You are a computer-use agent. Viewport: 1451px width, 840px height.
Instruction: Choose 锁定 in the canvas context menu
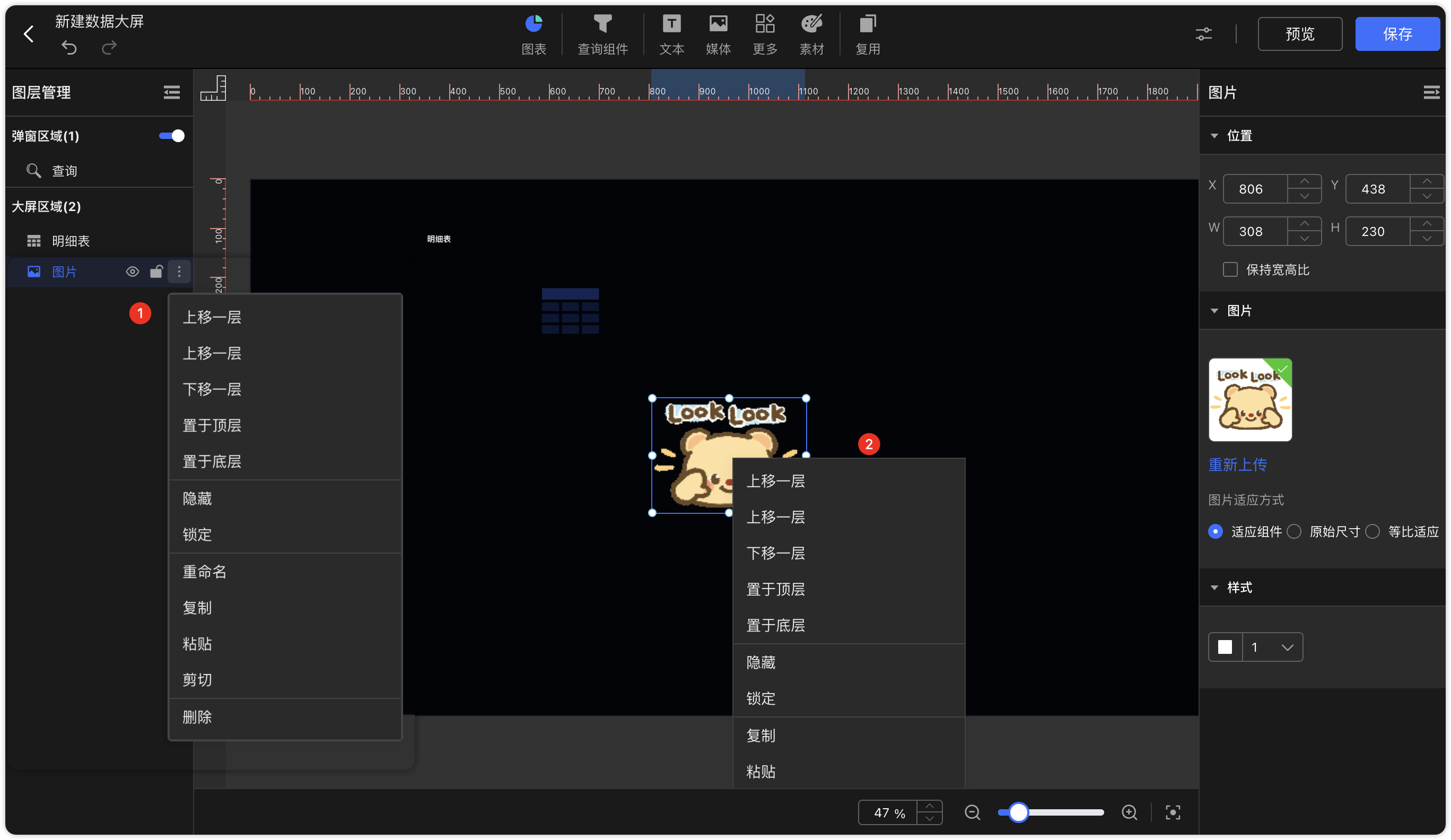(x=849, y=698)
